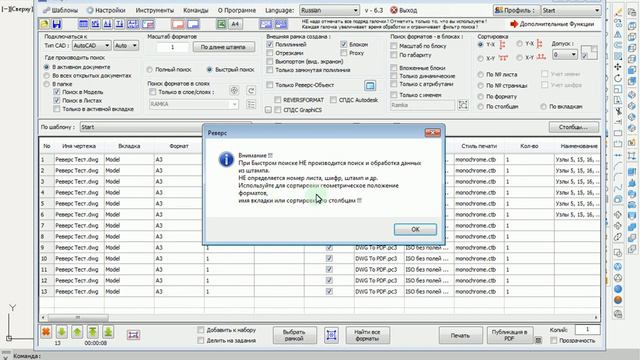This screenshot has width=640, height=360.
Task: Click the Публикация в PDF button
Action: tap(509, 336)
